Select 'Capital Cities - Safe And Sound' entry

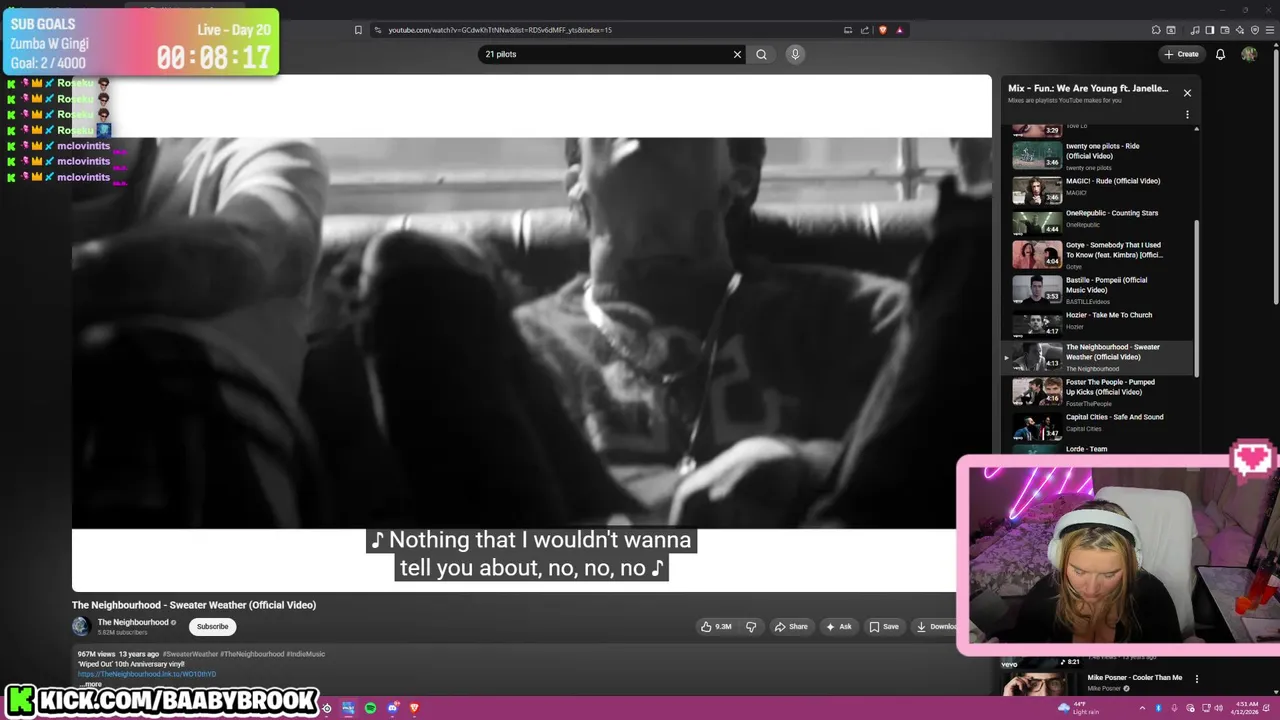pyautogui.click(x=1095, y=425)
